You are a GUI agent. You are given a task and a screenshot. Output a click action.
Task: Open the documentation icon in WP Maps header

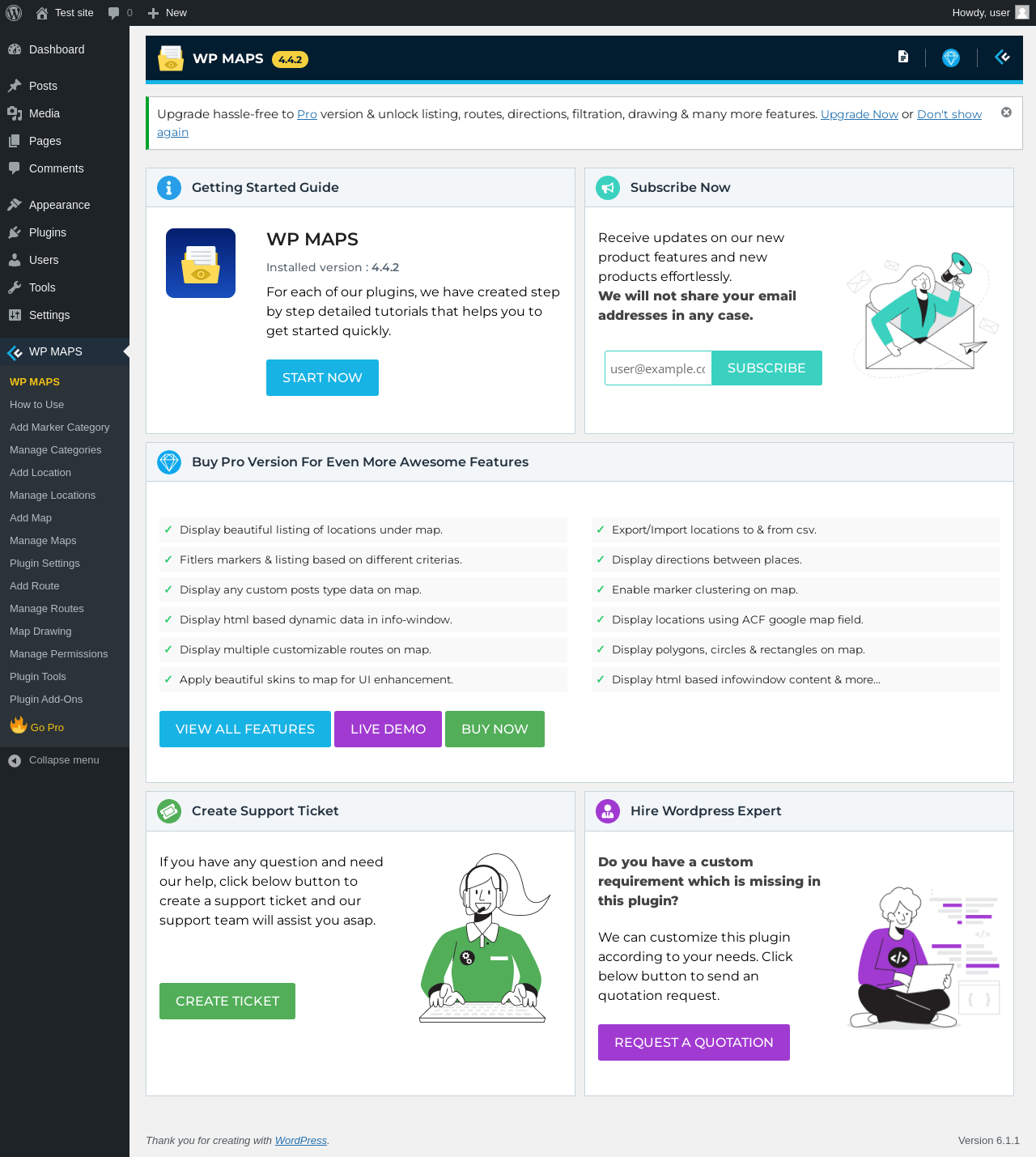(903, 57)
